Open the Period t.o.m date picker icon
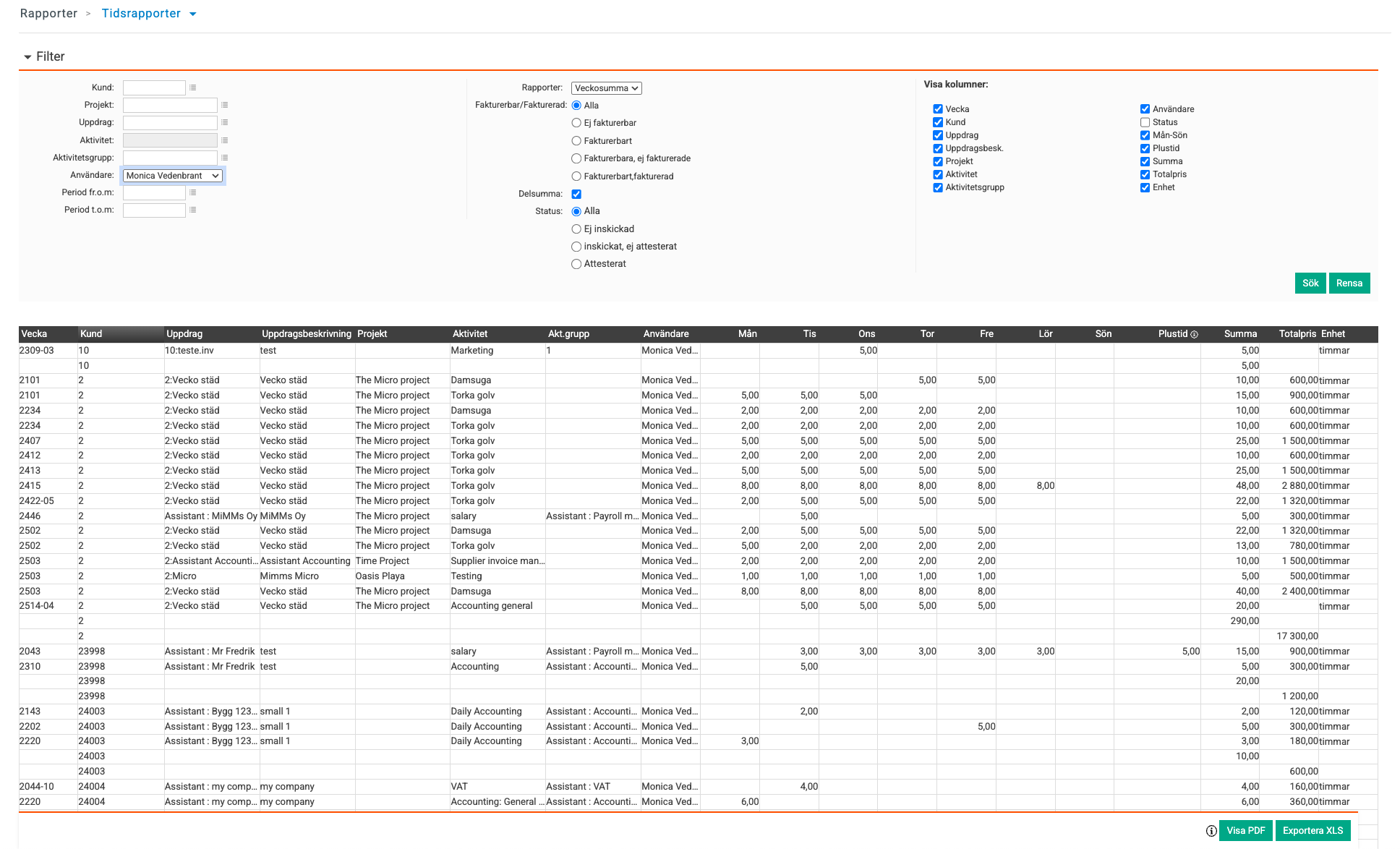 click(193, 210)
